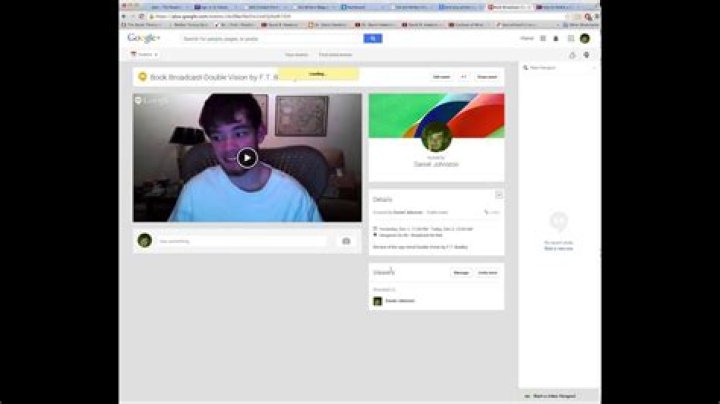The height and width of the screenshot is (404, 720).
Task: Expand the Events dropdown menu
Action: coord(146,54)
